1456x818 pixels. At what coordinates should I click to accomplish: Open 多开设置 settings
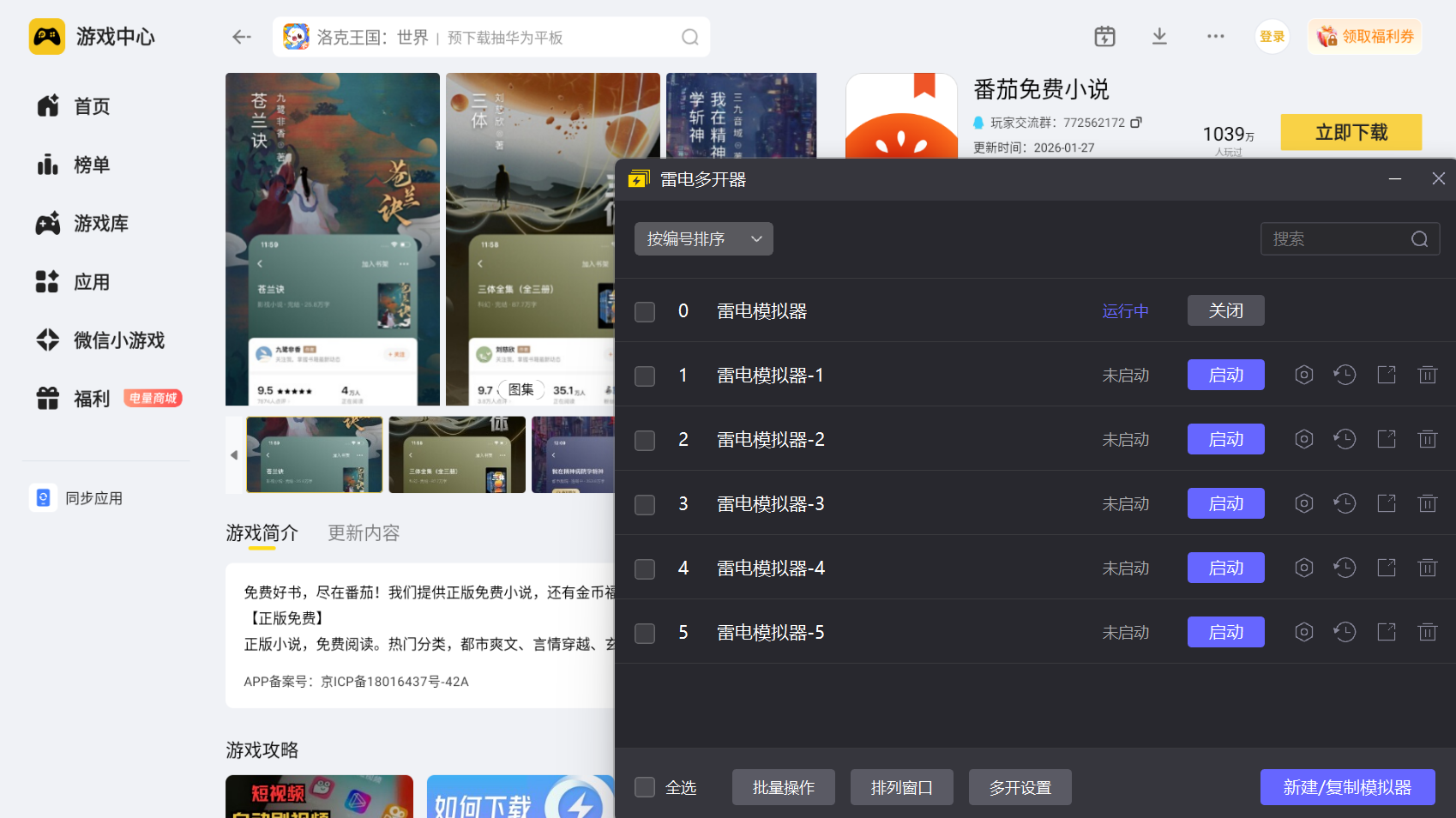pos(1020,787)
